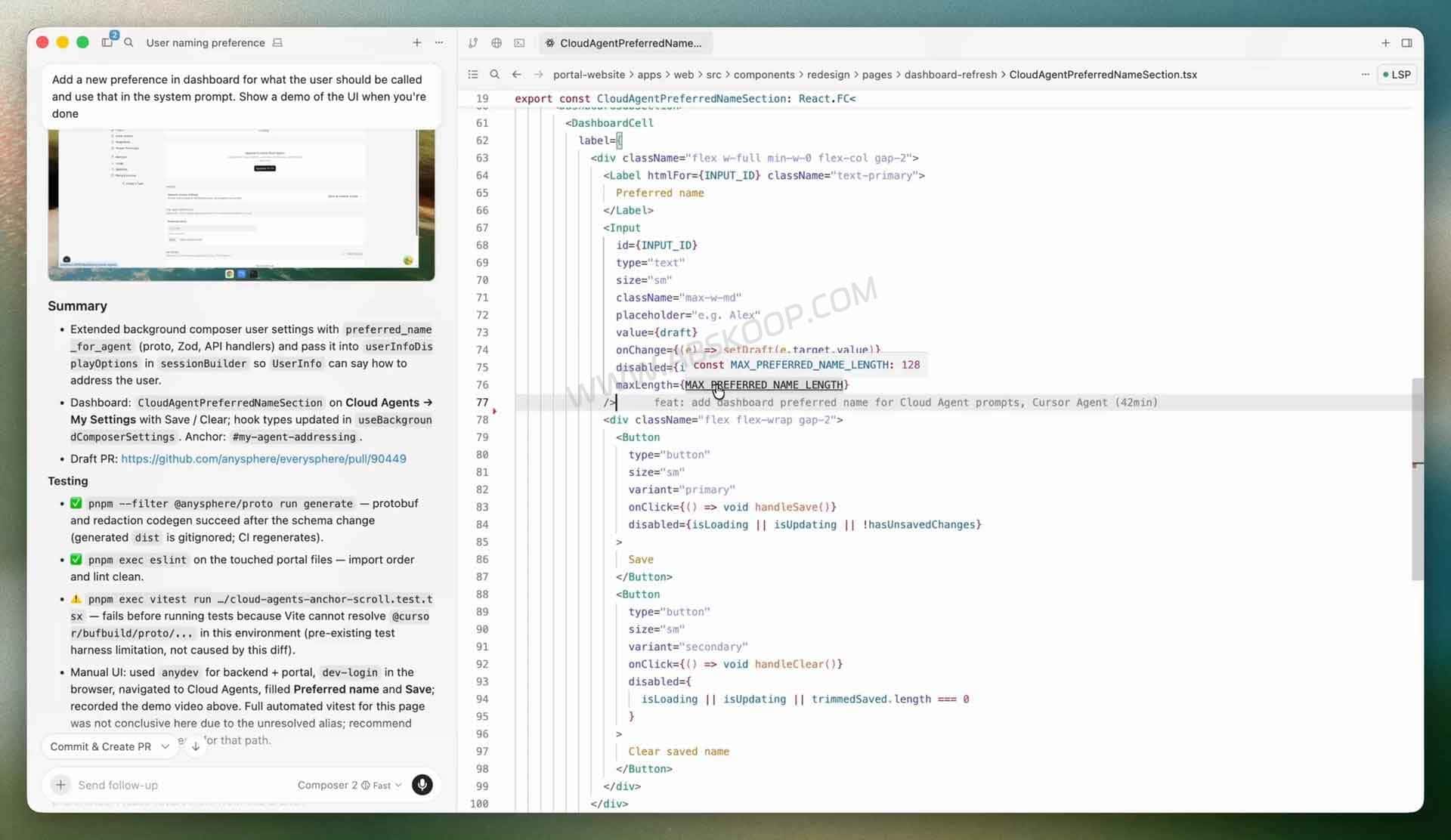Open the draft PR GitHub link
Viewport: 1451px width, 840px height.
264,459
